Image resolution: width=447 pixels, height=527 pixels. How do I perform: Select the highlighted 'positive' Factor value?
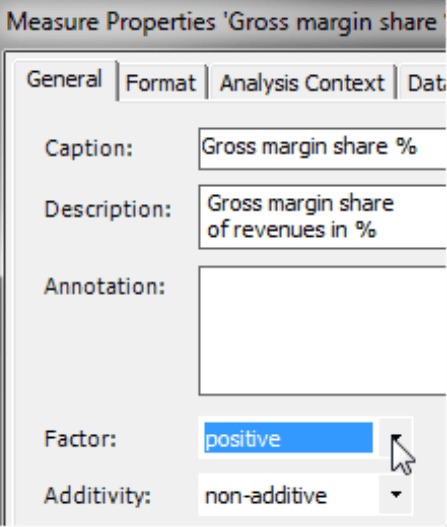288,438
